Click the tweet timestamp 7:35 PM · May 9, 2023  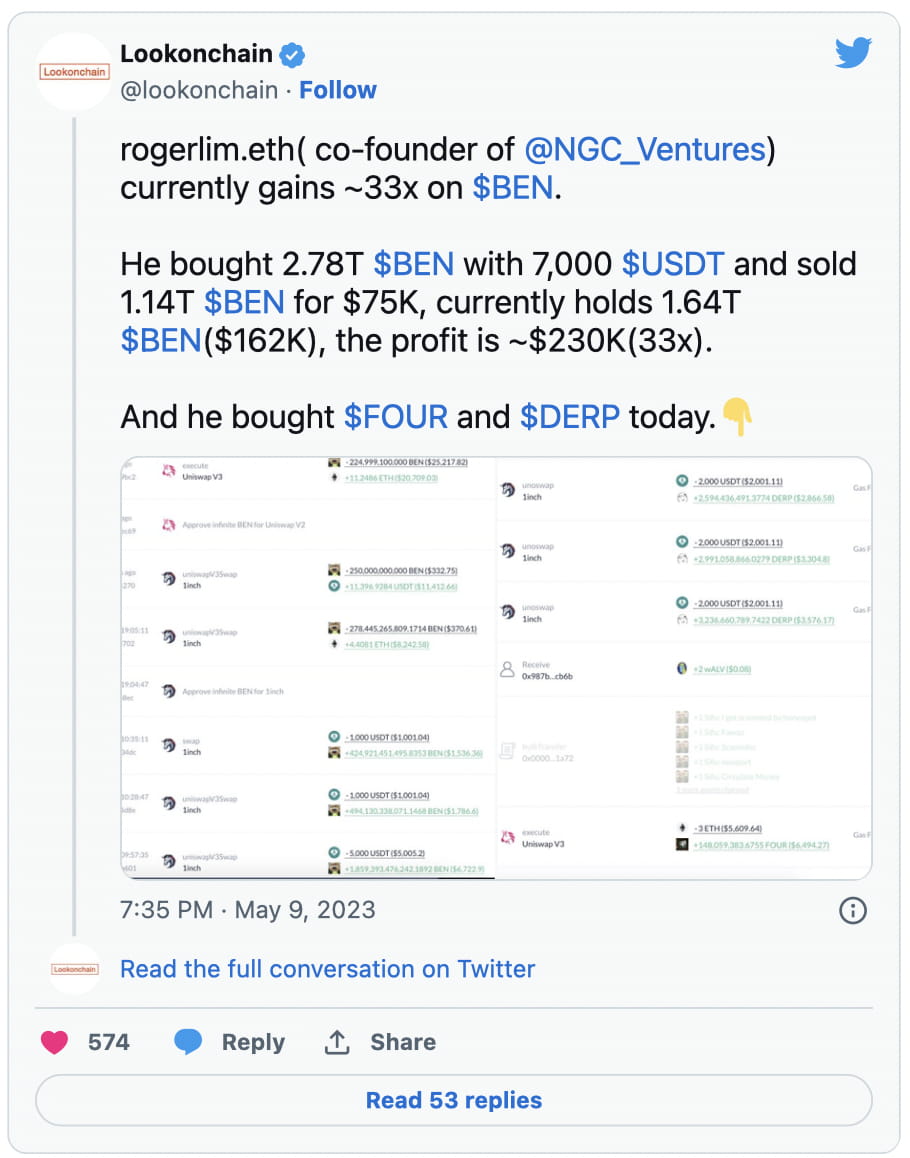tap(248, 910)
